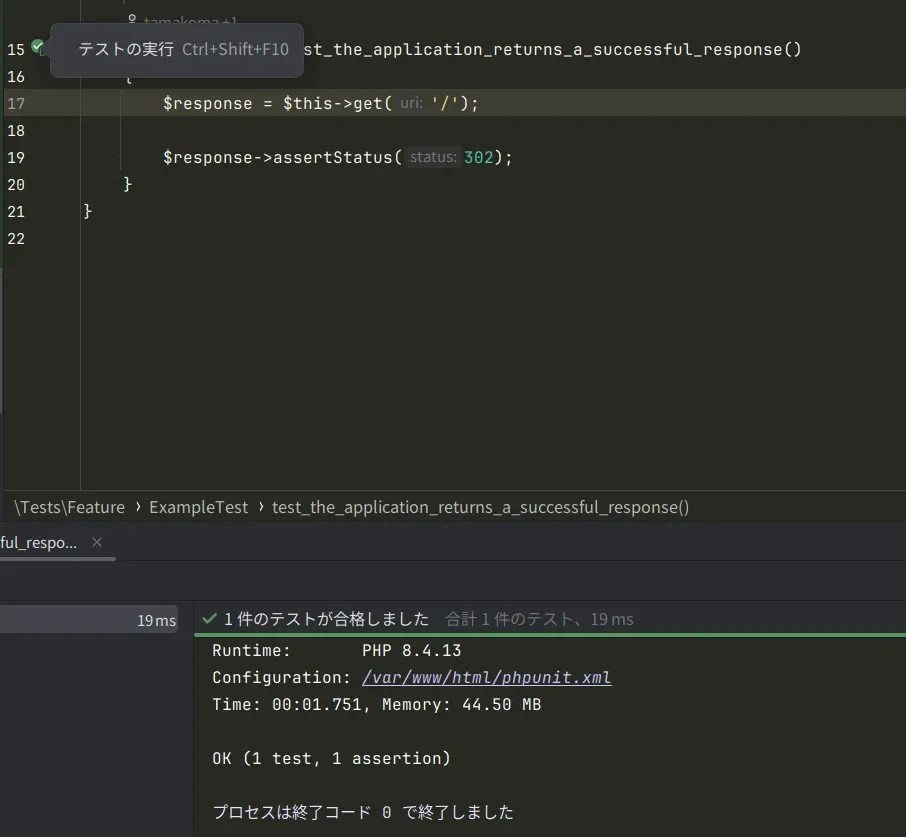Screen dimensions: 906x837
Task: Select the ExampleTest breadcrumb item
Action: [x=198, y=507]
